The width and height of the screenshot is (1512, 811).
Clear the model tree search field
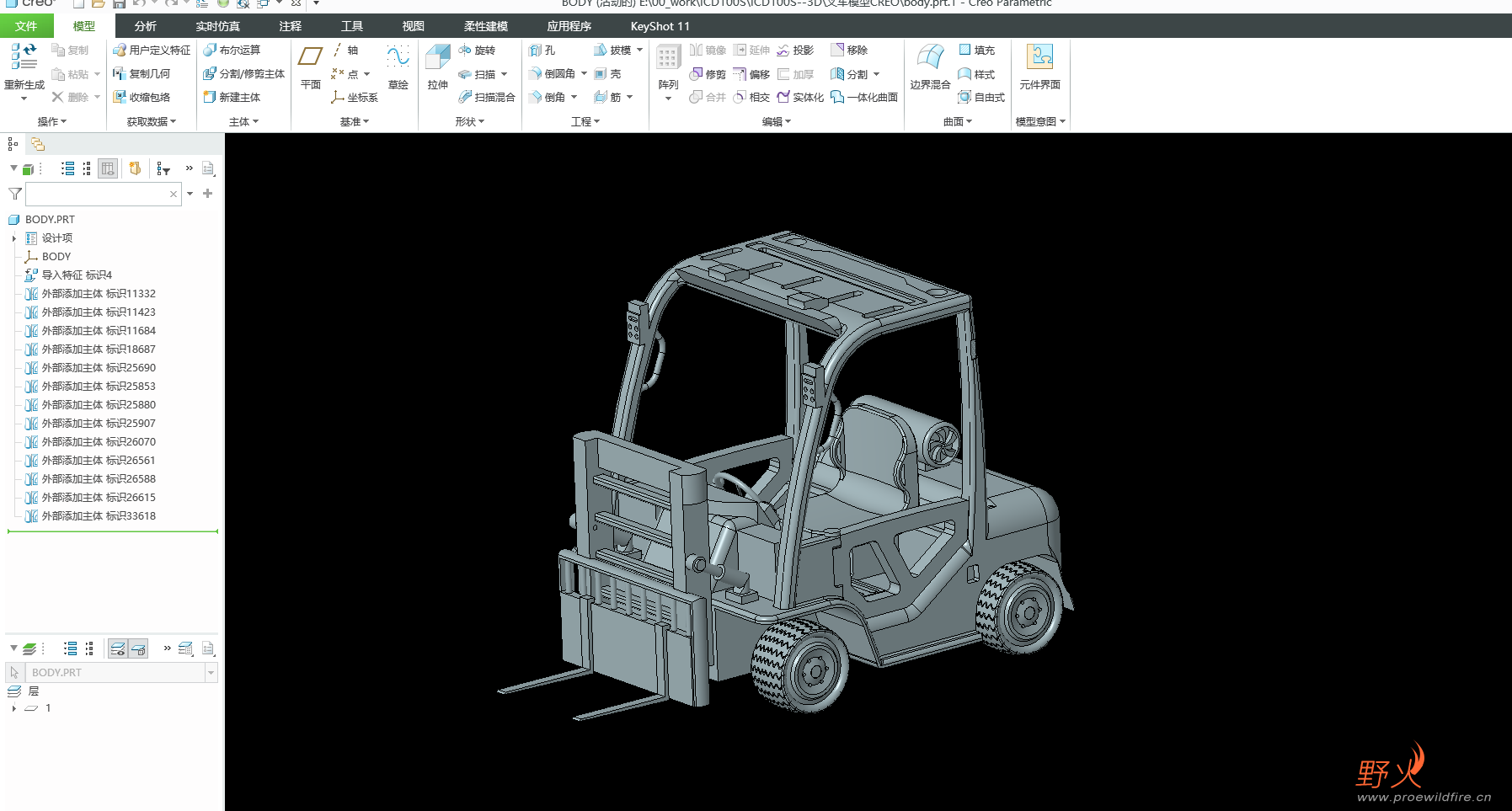(x=174, y=195)
